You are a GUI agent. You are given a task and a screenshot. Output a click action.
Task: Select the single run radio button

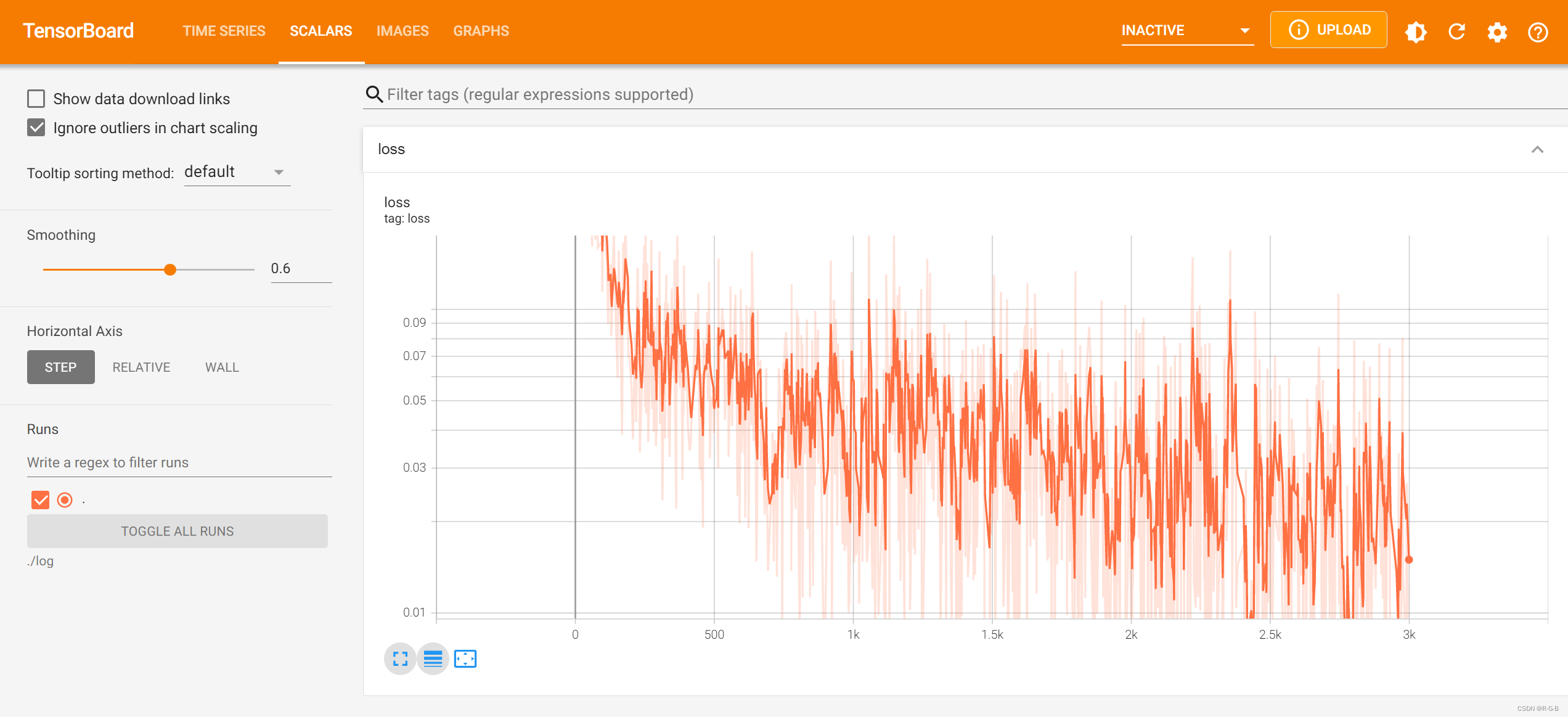[x=65, y=500]
